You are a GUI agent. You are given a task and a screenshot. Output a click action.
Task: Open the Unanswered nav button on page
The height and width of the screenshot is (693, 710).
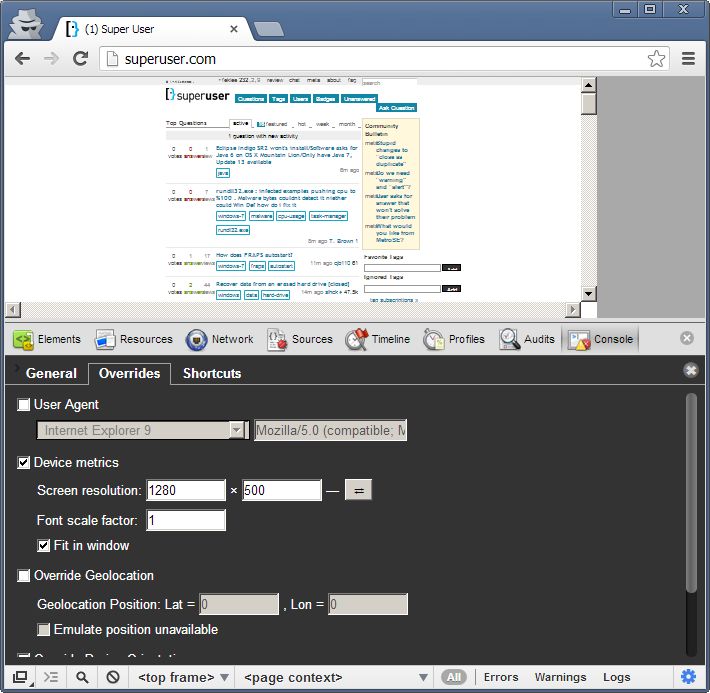click(x=359, y=99)
